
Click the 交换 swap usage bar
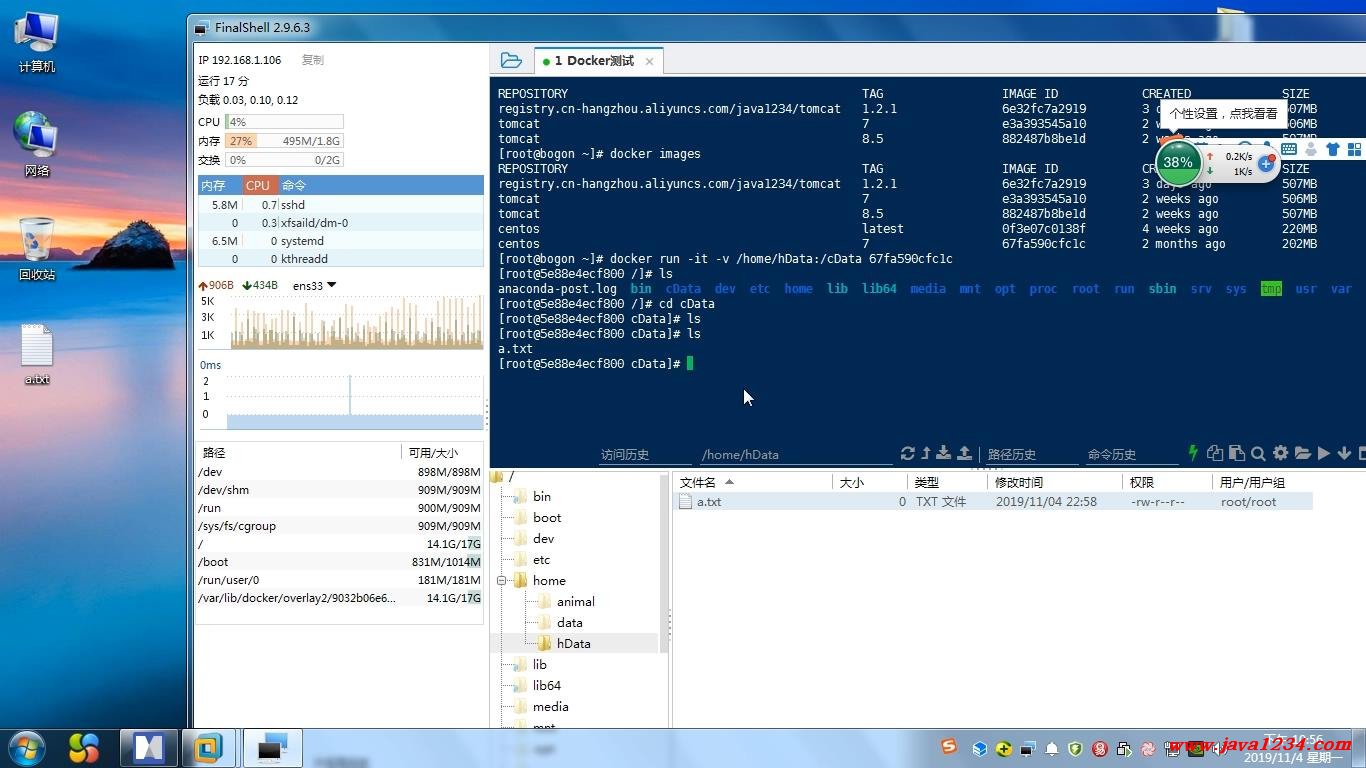[284, 160]
